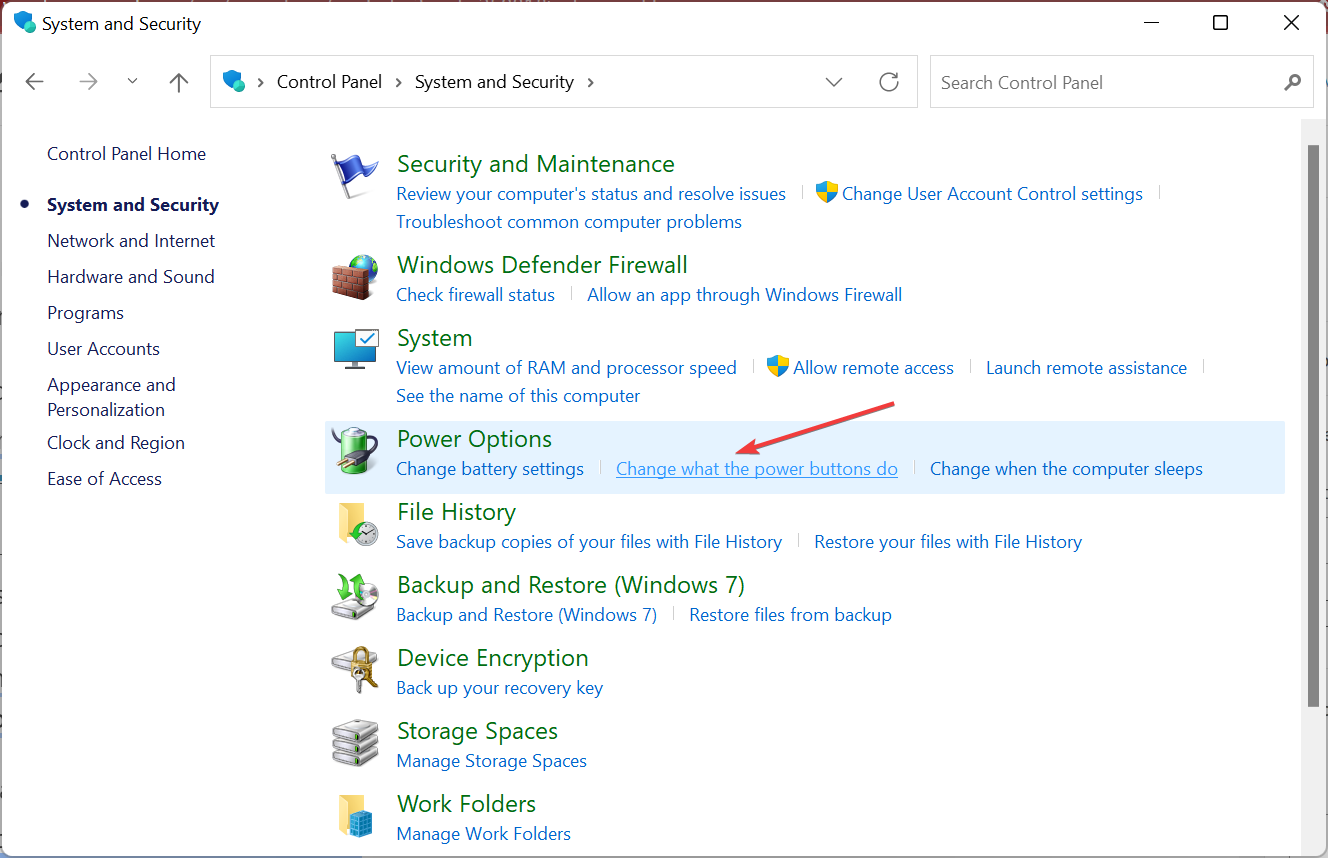
Task: Click Control Panel in the breadcrumb
Action: (x=329, y=82)
